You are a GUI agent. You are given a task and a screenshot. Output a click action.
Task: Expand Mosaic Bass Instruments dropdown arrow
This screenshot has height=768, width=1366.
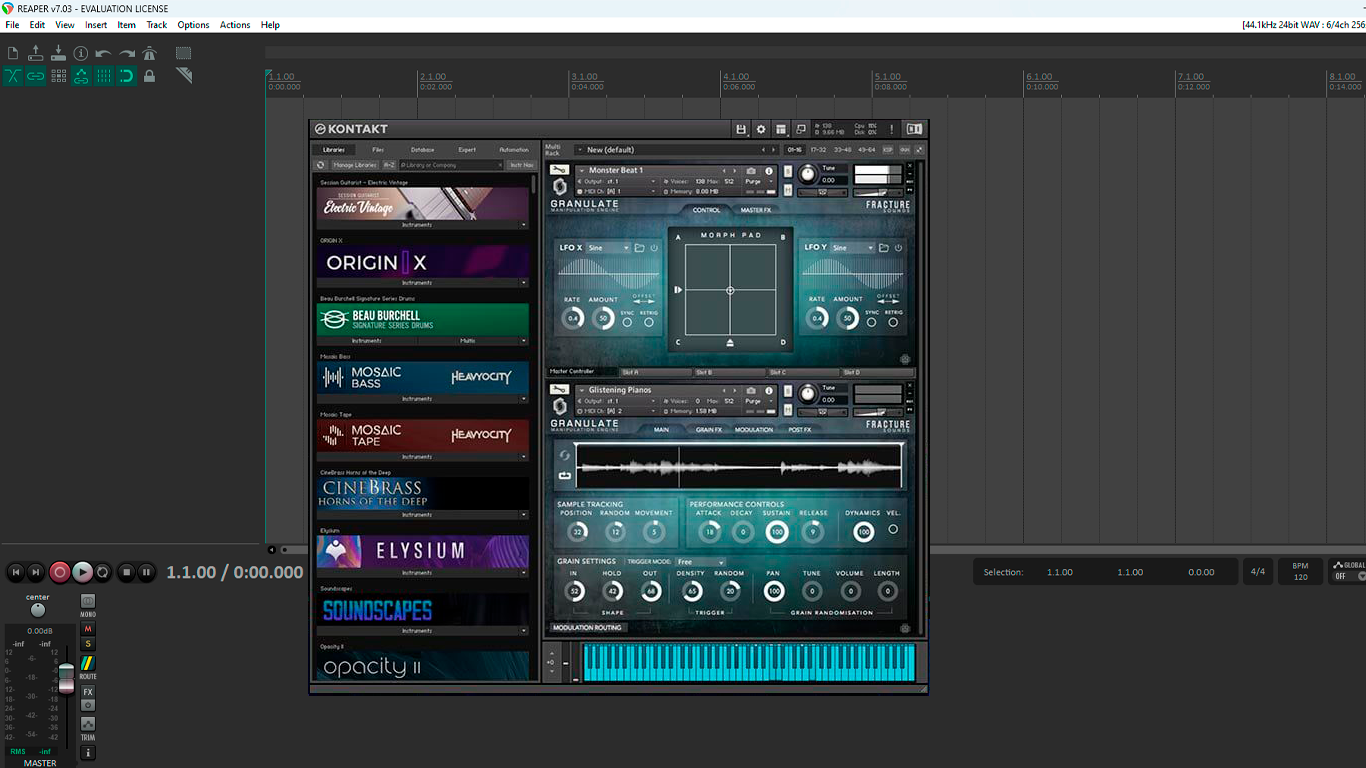pyautogui.click(x=523, y=399)
